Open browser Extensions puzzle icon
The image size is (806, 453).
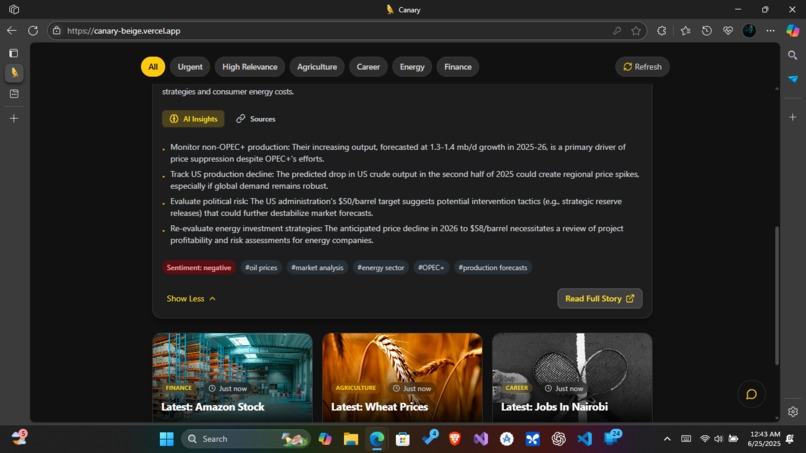point(662,31)
